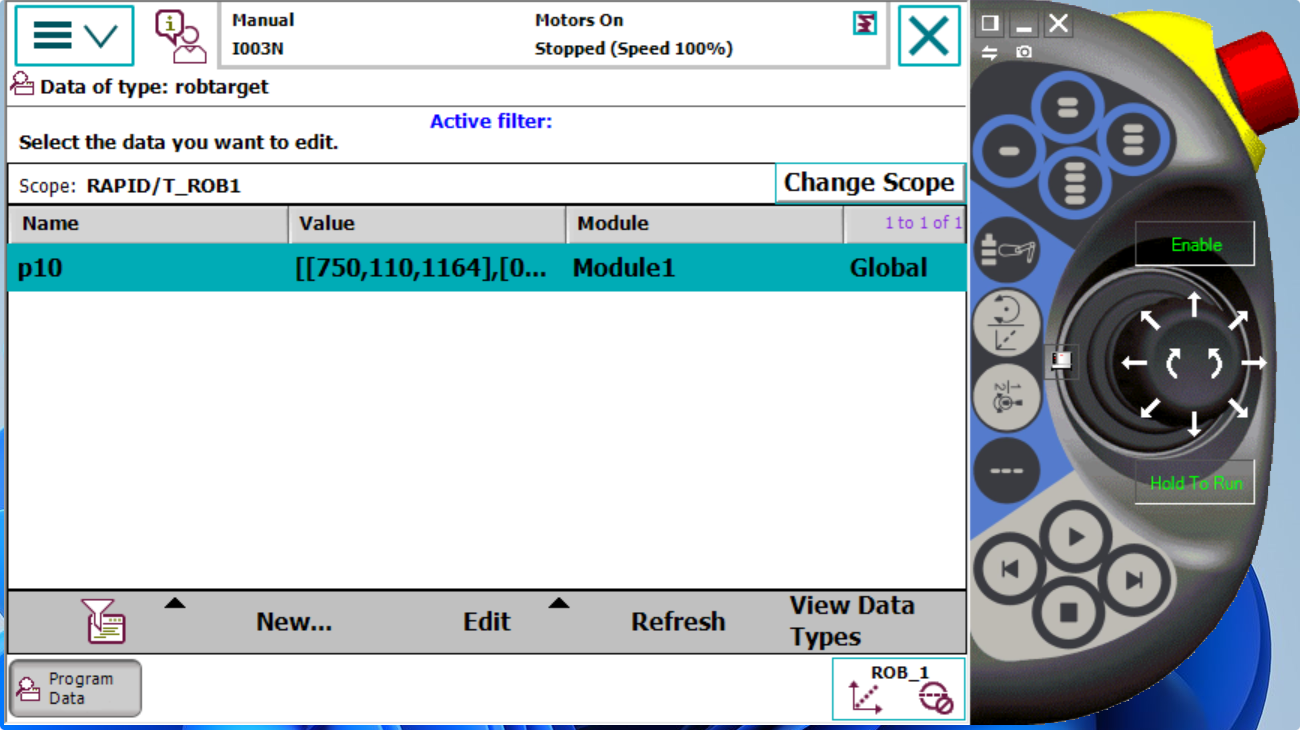
Task: Click the Change Scope button
Action: [x=869, y=183]
